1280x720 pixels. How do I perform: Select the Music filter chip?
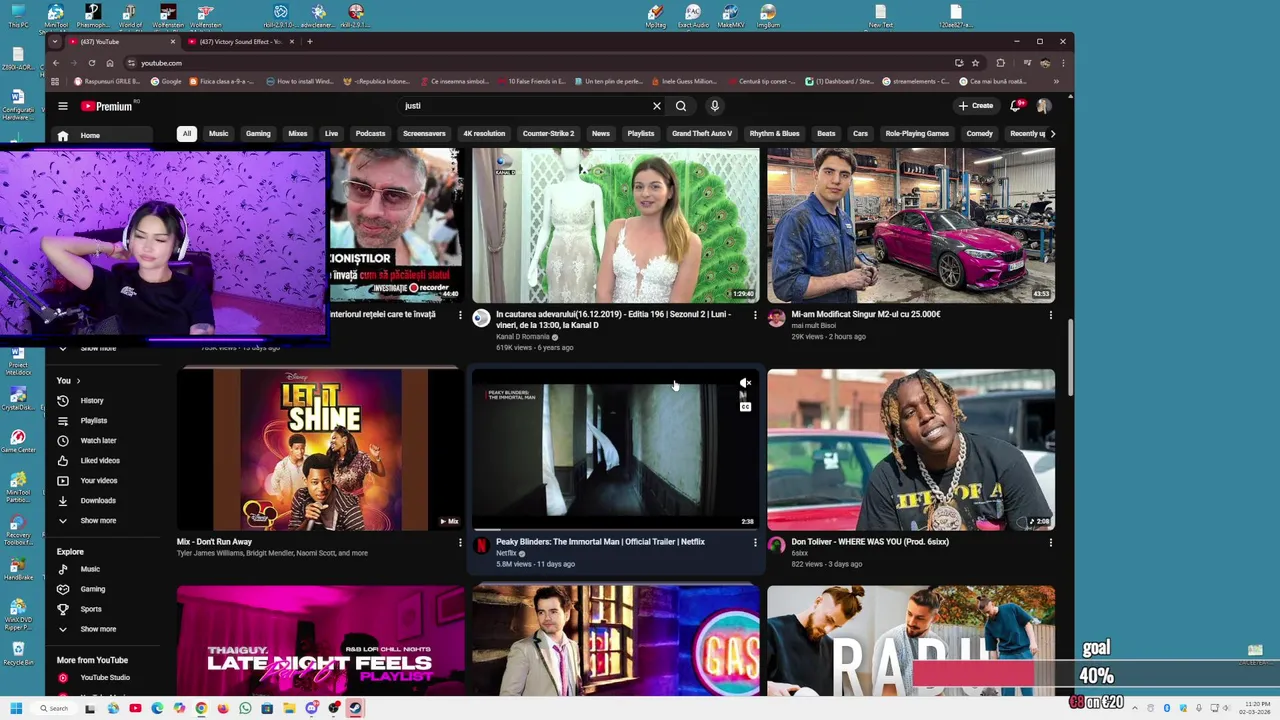point(218,134)
